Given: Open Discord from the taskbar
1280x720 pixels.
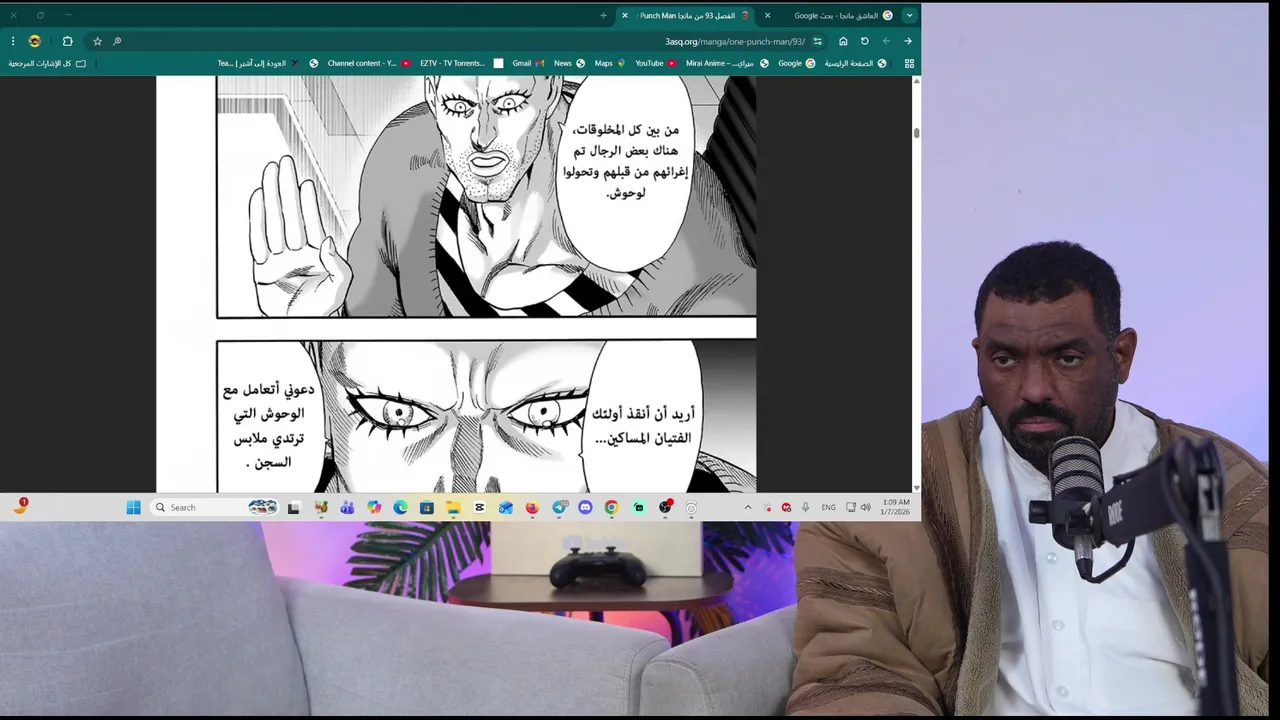Looking at the screenshot, I should click(585, 507).
